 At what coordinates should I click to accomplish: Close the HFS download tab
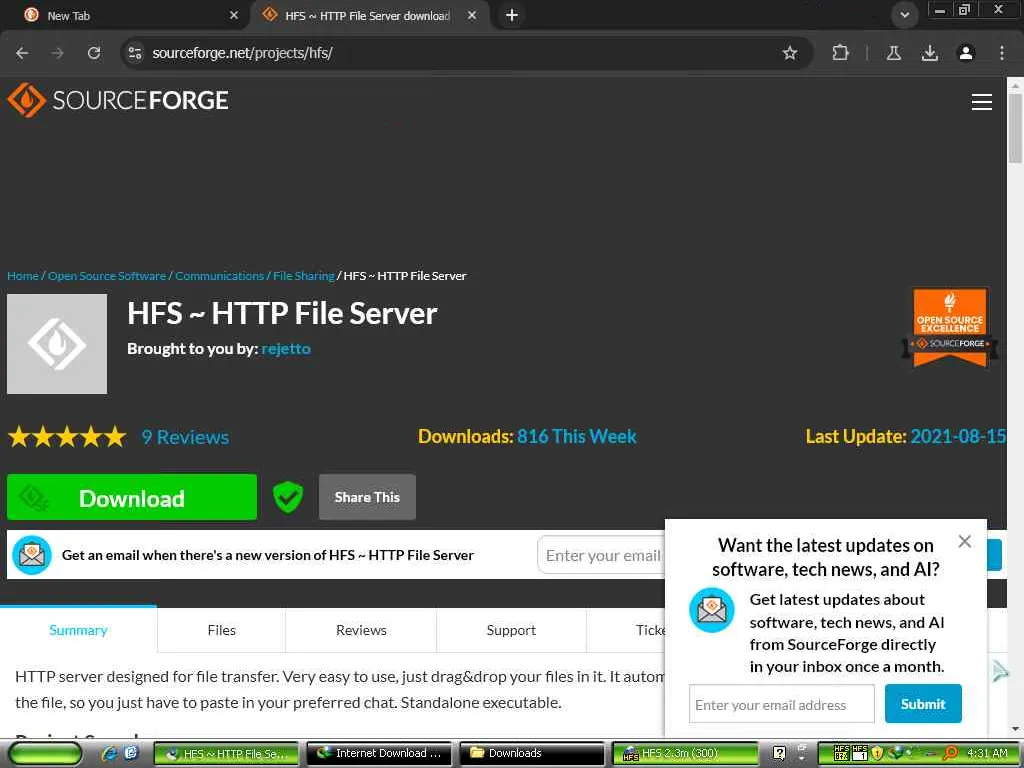472,15
